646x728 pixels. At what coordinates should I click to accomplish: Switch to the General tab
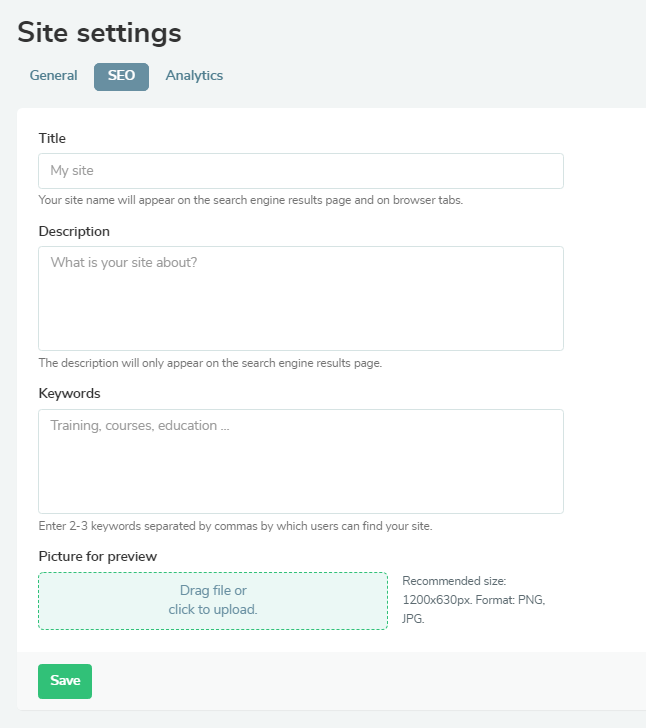point(53,76)
